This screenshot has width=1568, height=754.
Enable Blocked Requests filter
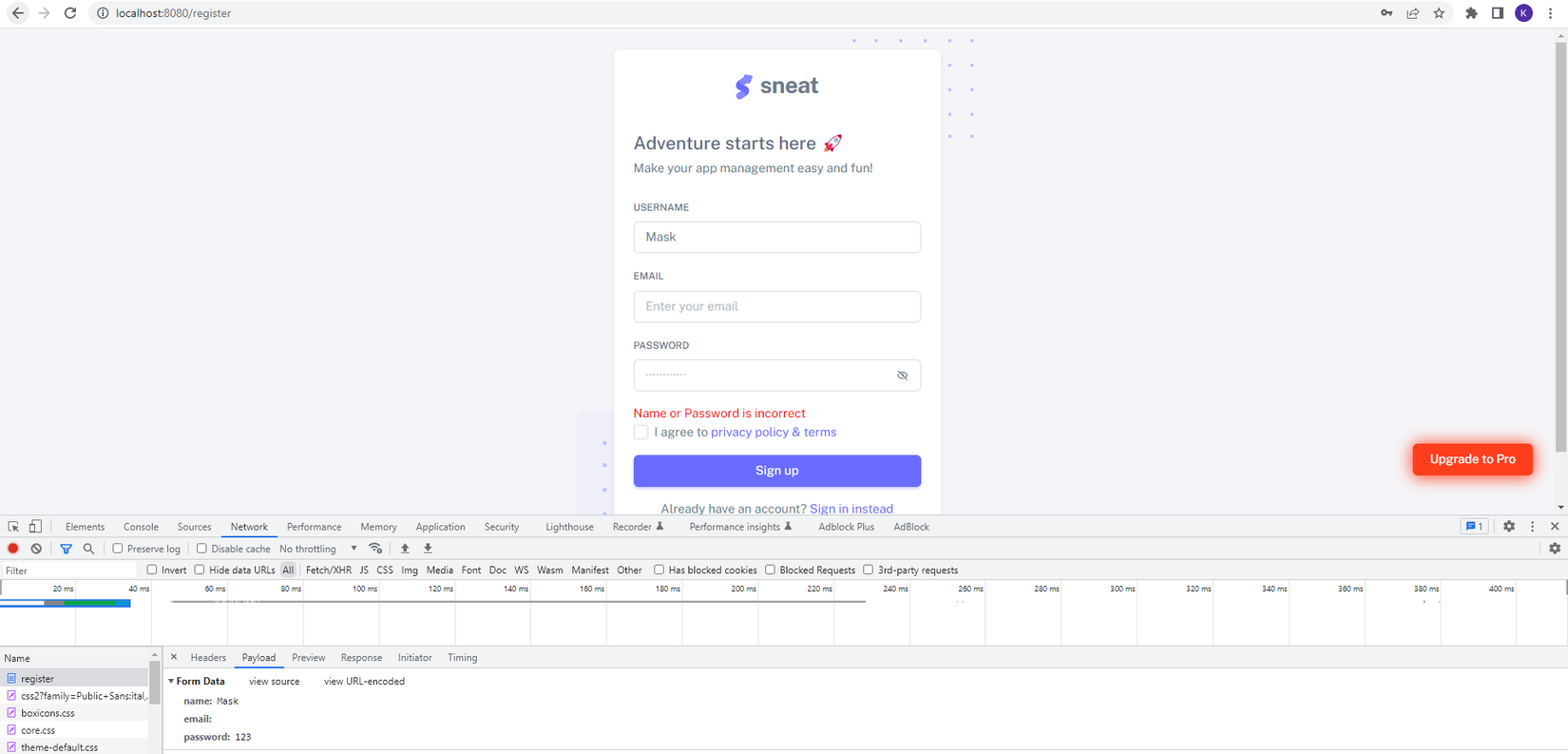[x=771, y=570]
